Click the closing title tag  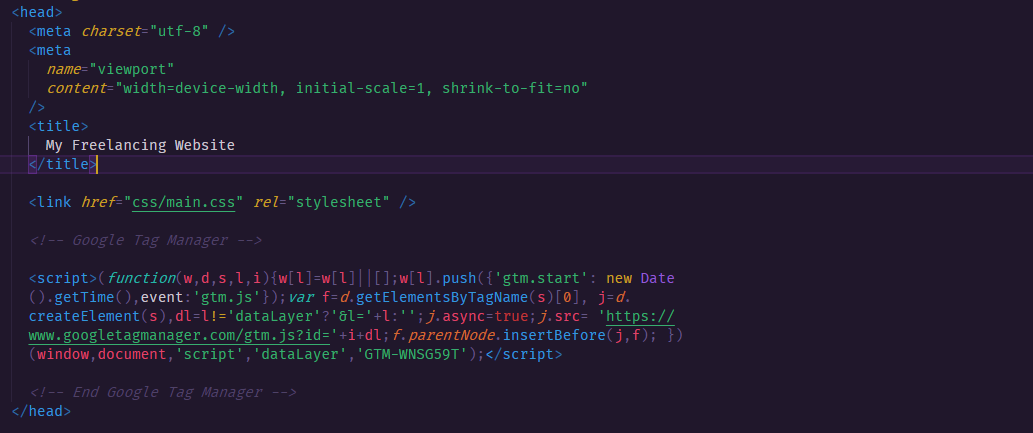63,164
